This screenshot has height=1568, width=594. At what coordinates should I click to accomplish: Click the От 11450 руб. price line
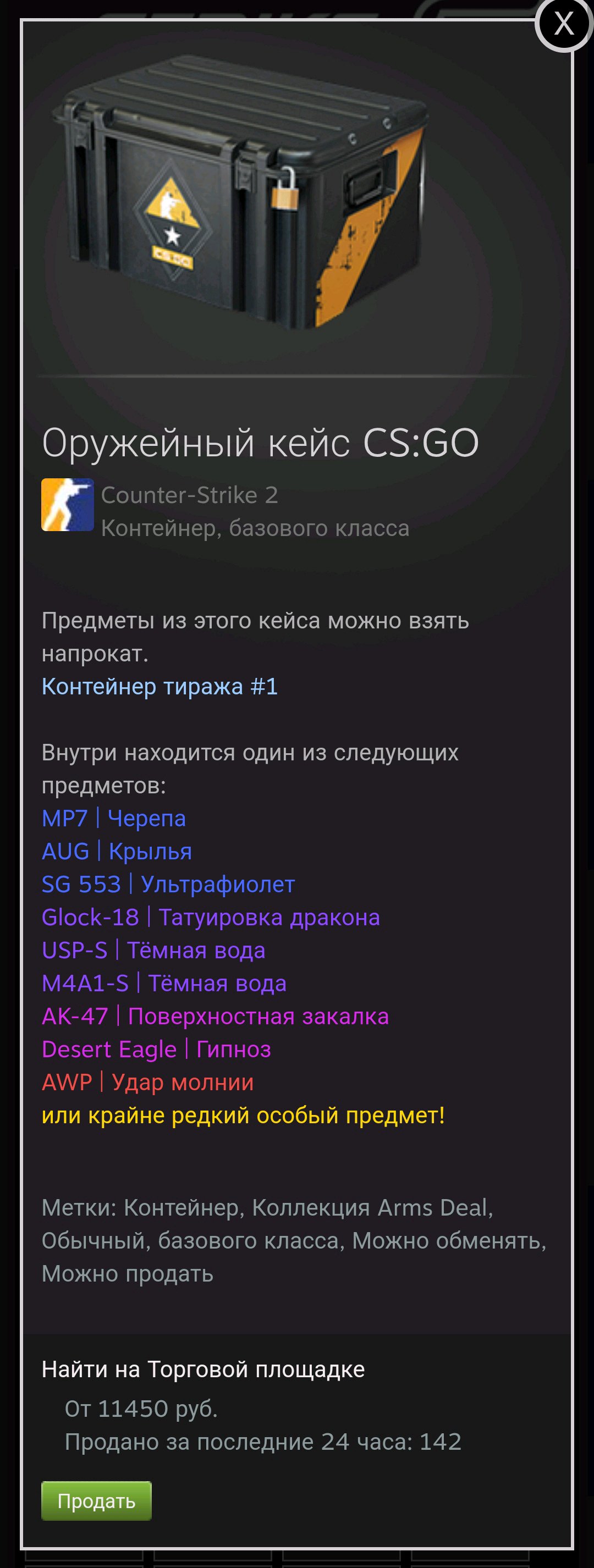coord(141,1409)
